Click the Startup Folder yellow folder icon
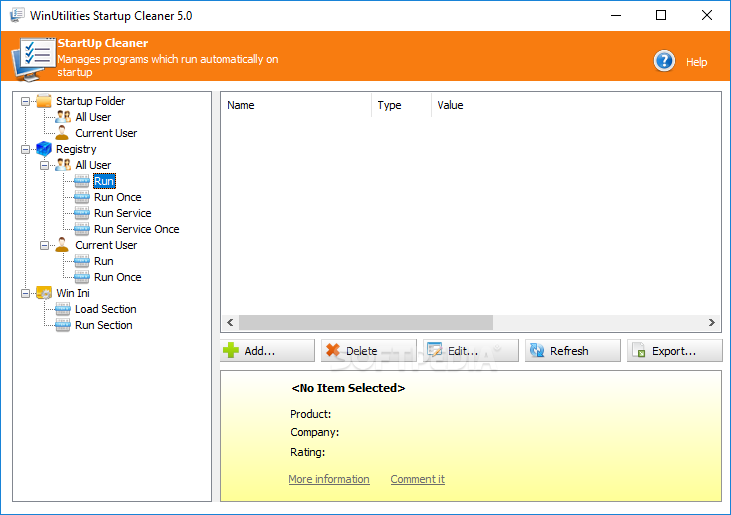 [x=44, y=101]
